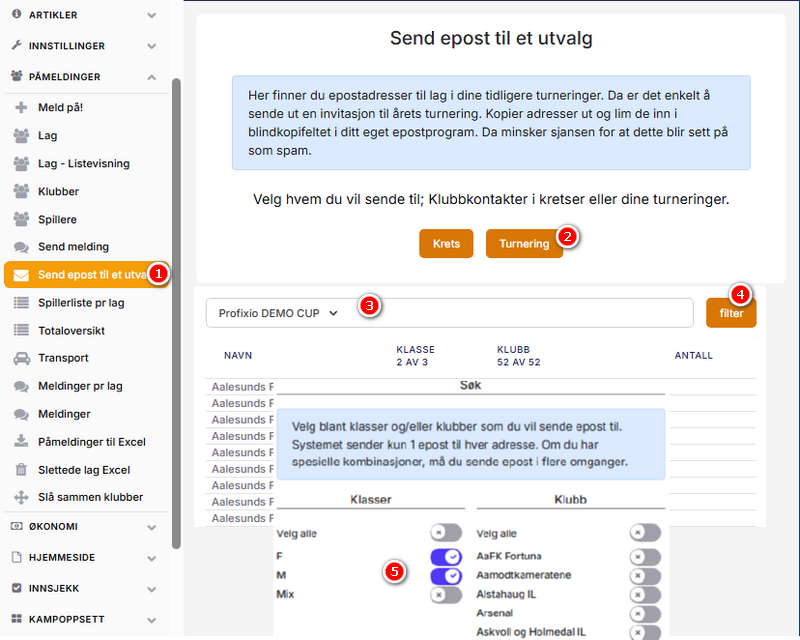Click the Klasse column header
800x640 pixels.
pyautogui.click(x=415, y=356)
